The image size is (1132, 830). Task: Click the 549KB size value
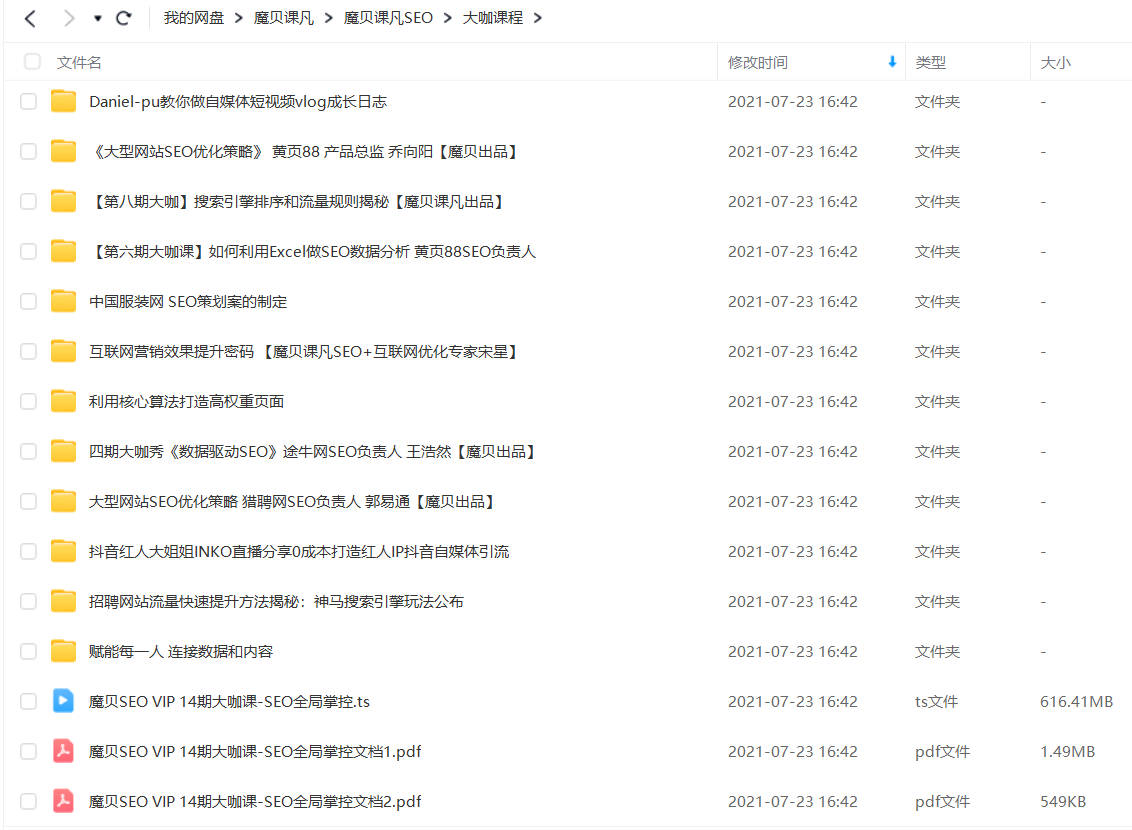pos(1063,801)
